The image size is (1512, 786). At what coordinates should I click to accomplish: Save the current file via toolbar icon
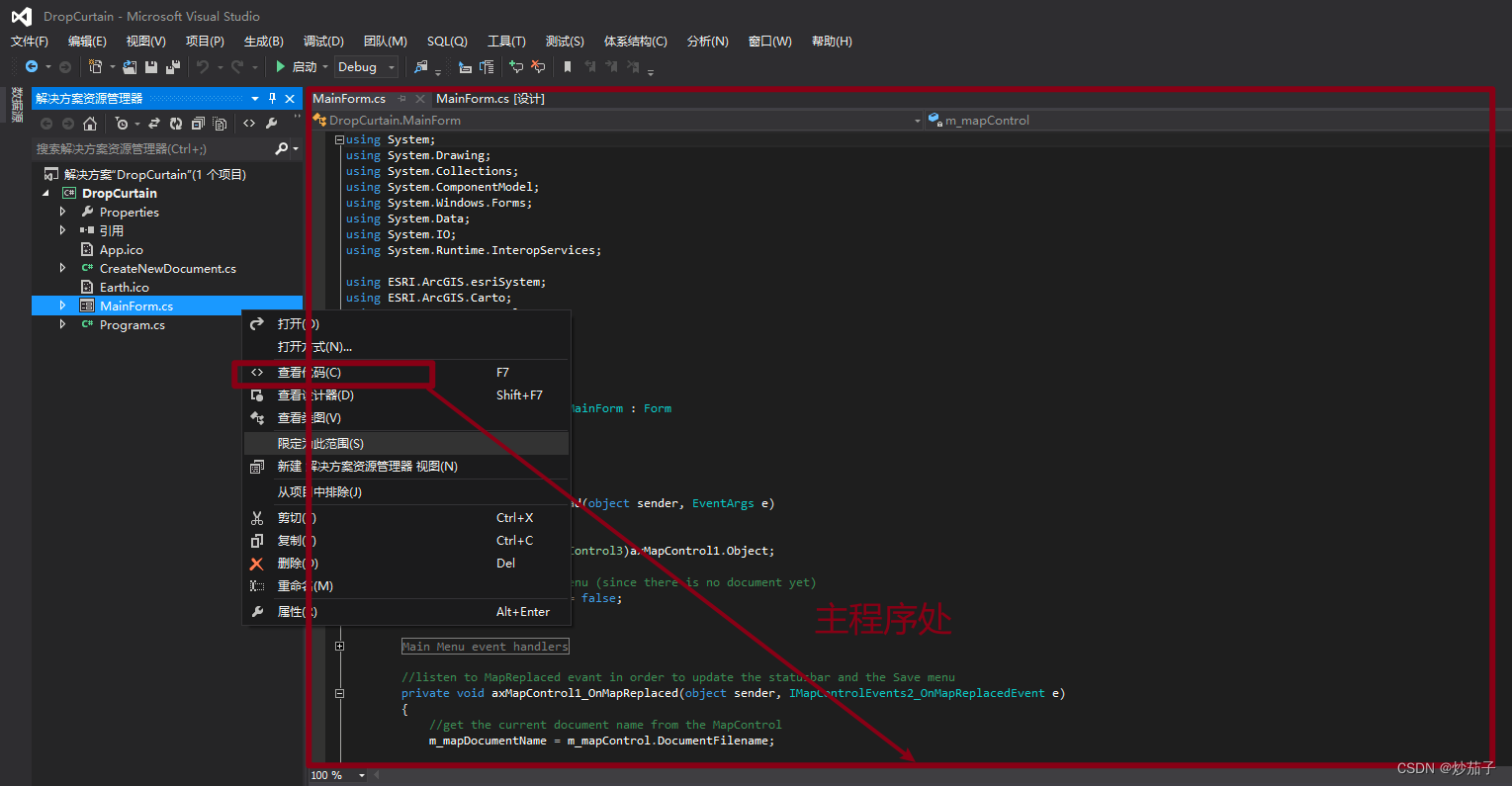(151, 66)
